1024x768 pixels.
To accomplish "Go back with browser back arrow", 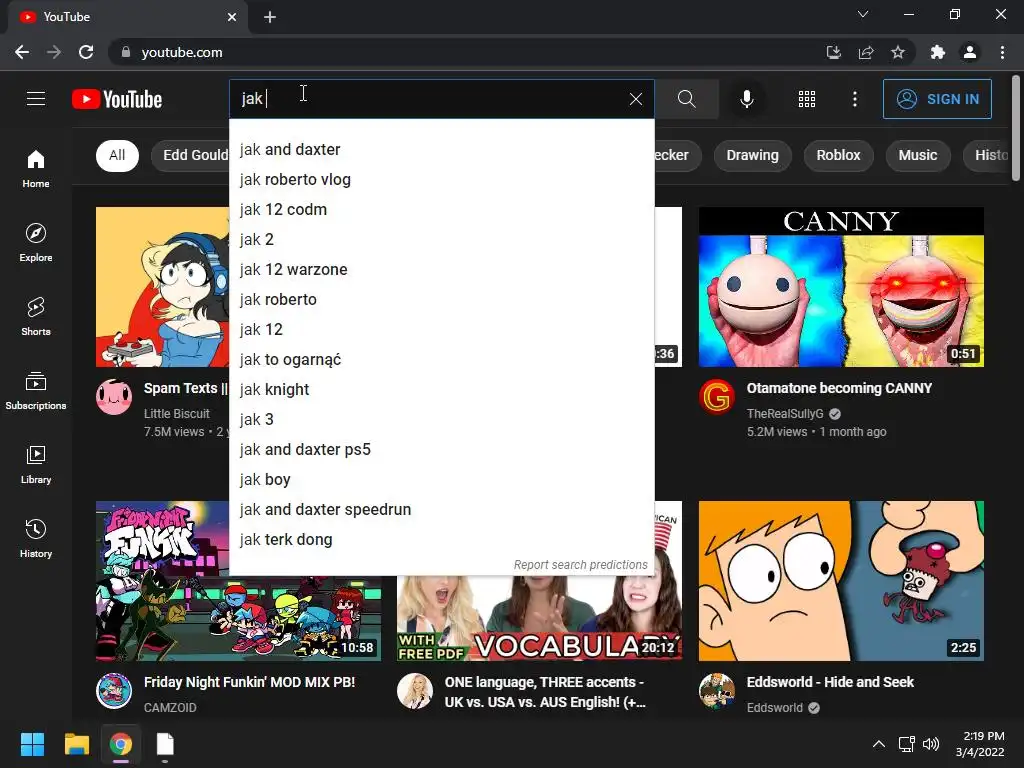I will click(22, 52).
